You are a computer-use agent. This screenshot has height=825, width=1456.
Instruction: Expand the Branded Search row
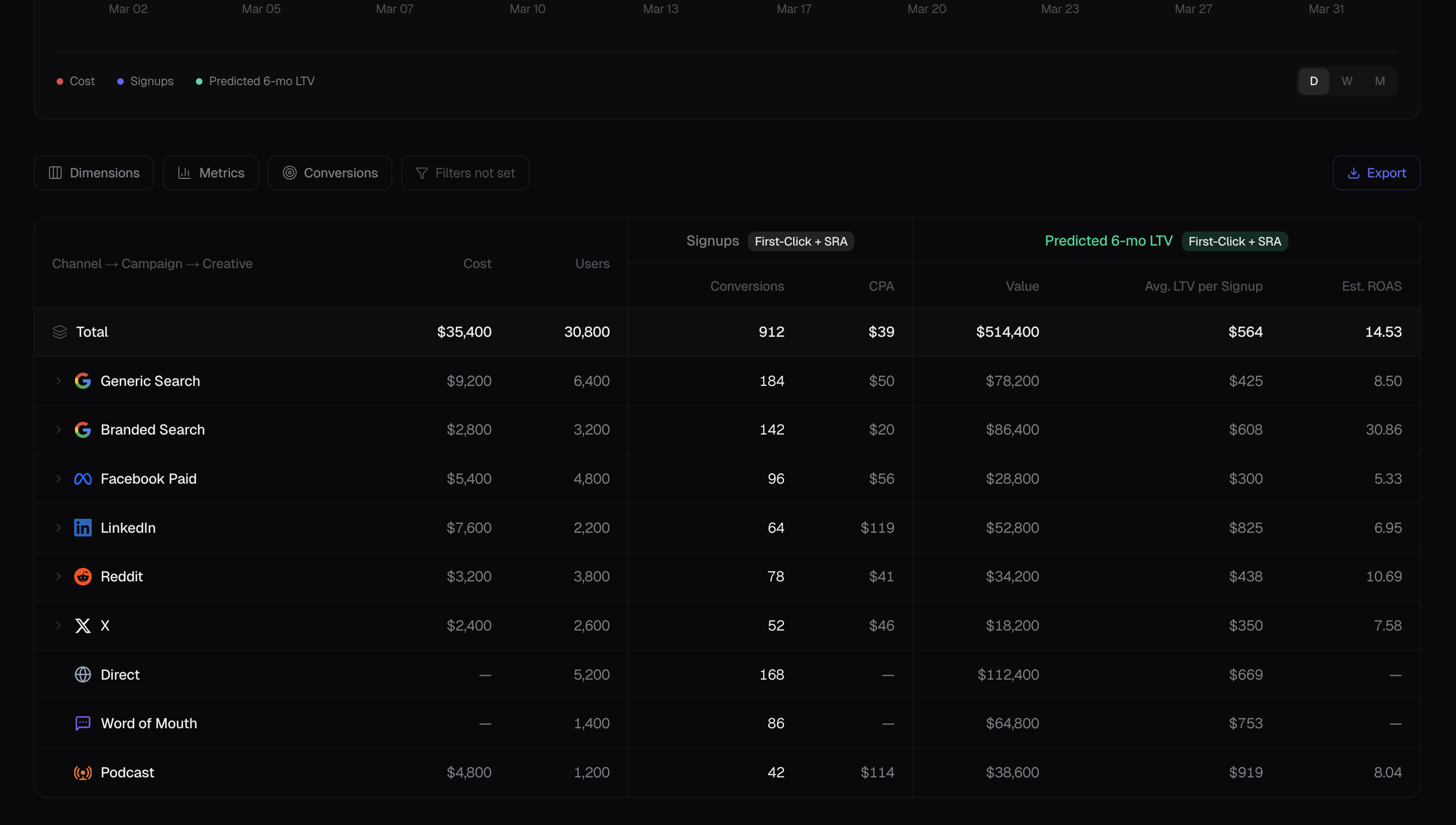point(58,430)
